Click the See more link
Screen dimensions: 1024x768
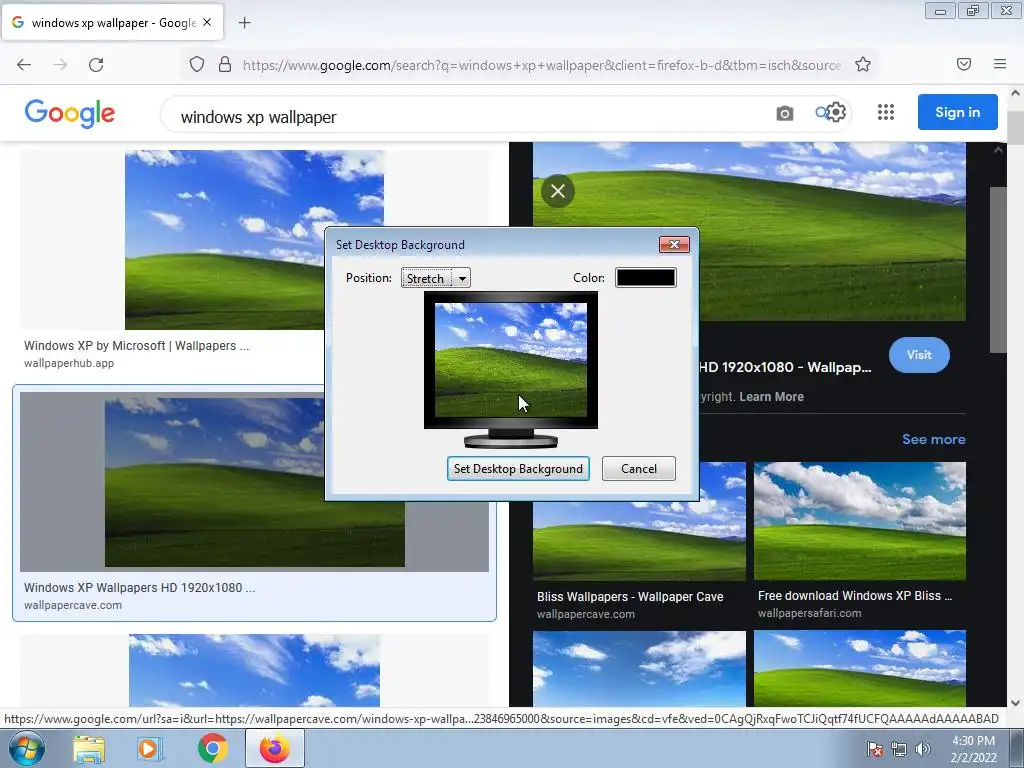click(933, 440)
